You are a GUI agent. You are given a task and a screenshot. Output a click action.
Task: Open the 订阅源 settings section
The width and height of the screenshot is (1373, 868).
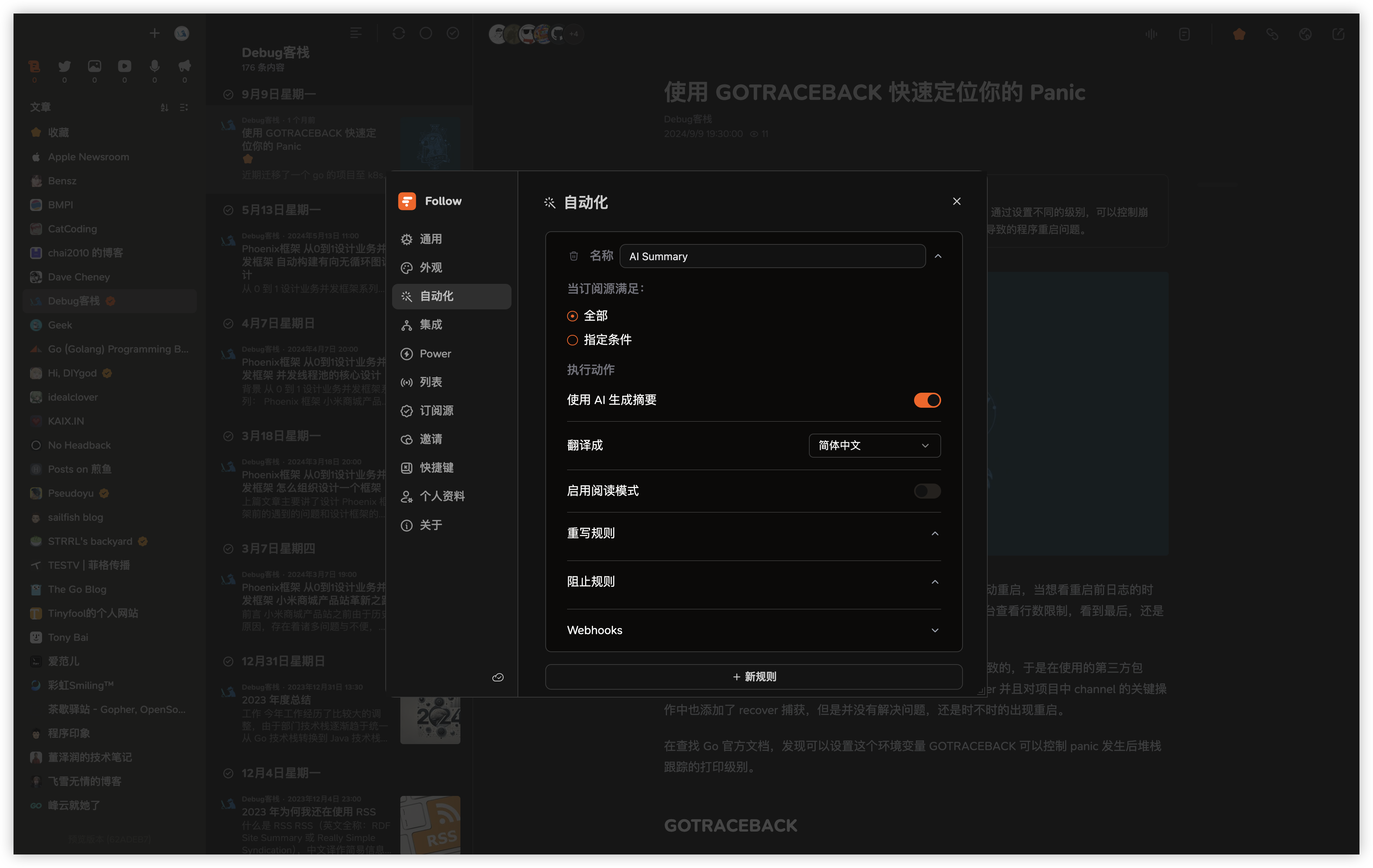click(x=436, y=410)
